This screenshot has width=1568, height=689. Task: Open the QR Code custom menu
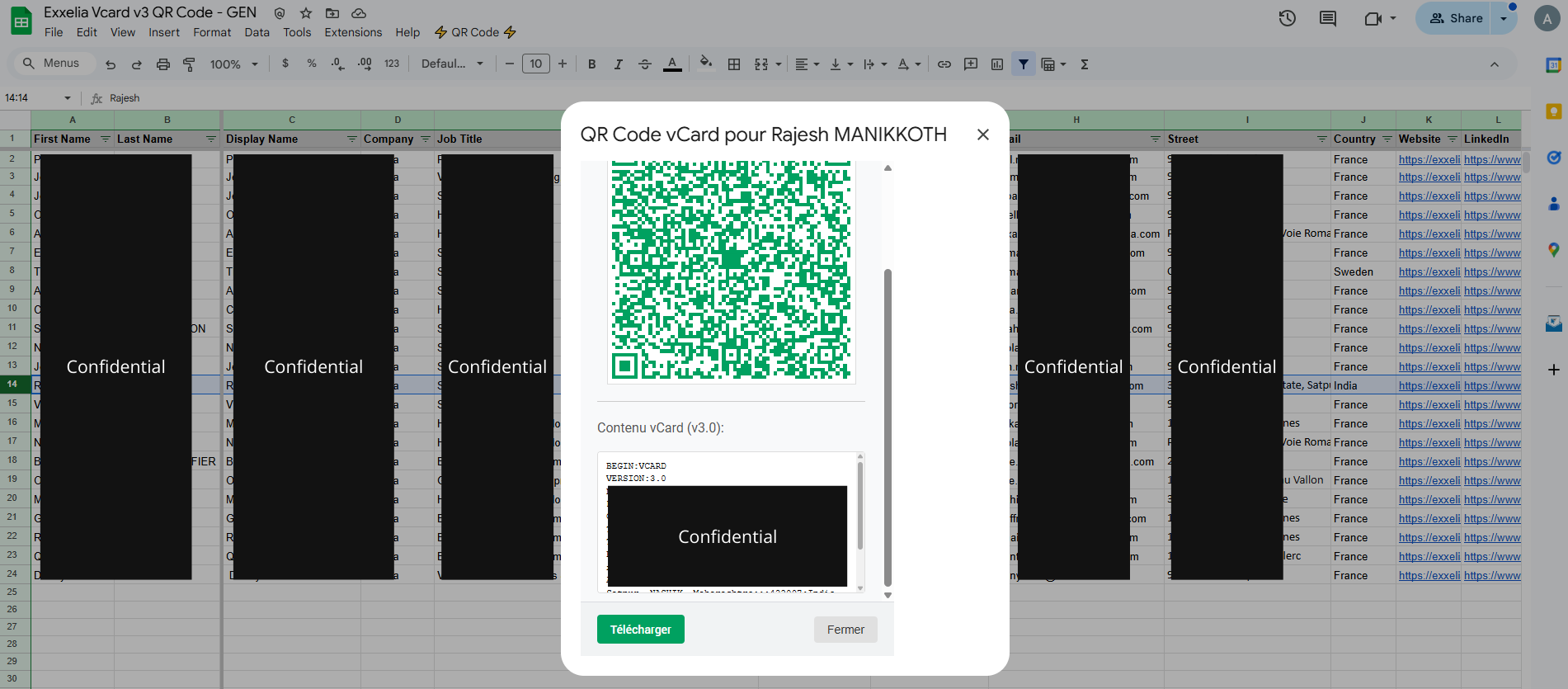(475, 32)
